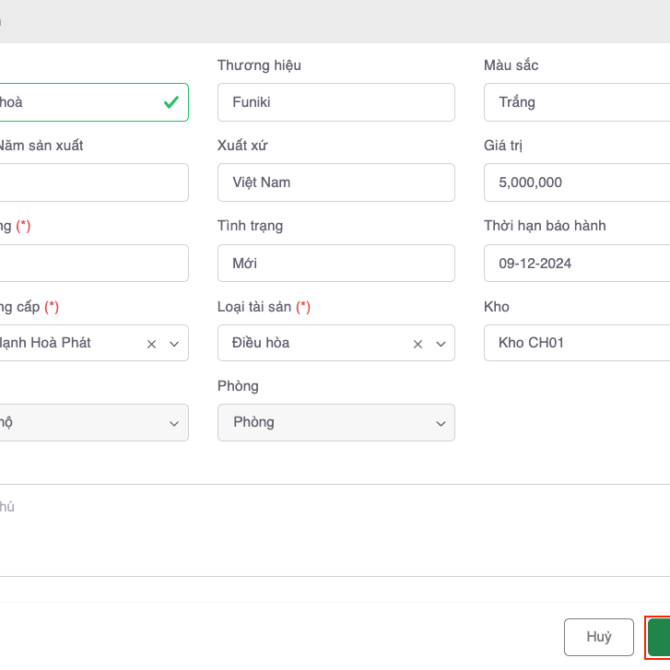Select the Xuất xứ field with Việt Nam
Viewport: 670px width, 670px height.
(336, 183)
